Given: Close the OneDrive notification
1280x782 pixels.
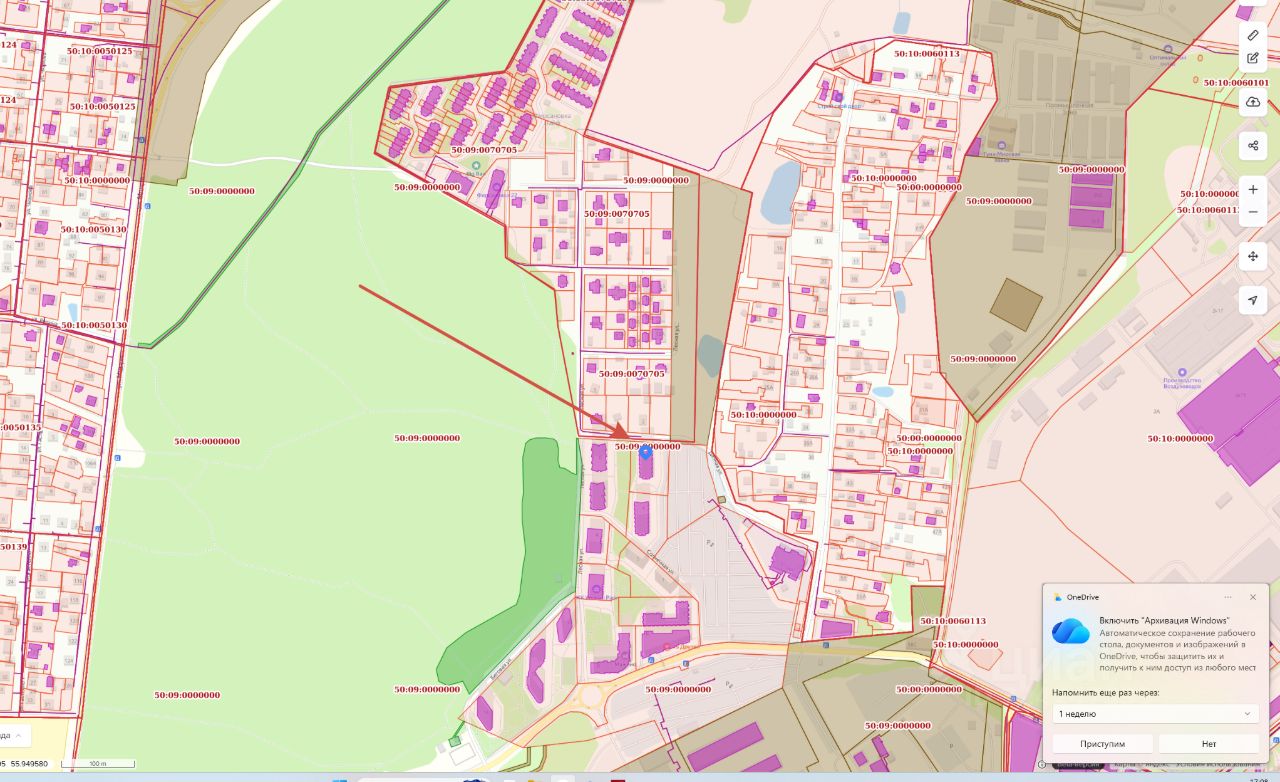Looking at the screenshot, I should pyautogui.click(x=1253, y=597).
